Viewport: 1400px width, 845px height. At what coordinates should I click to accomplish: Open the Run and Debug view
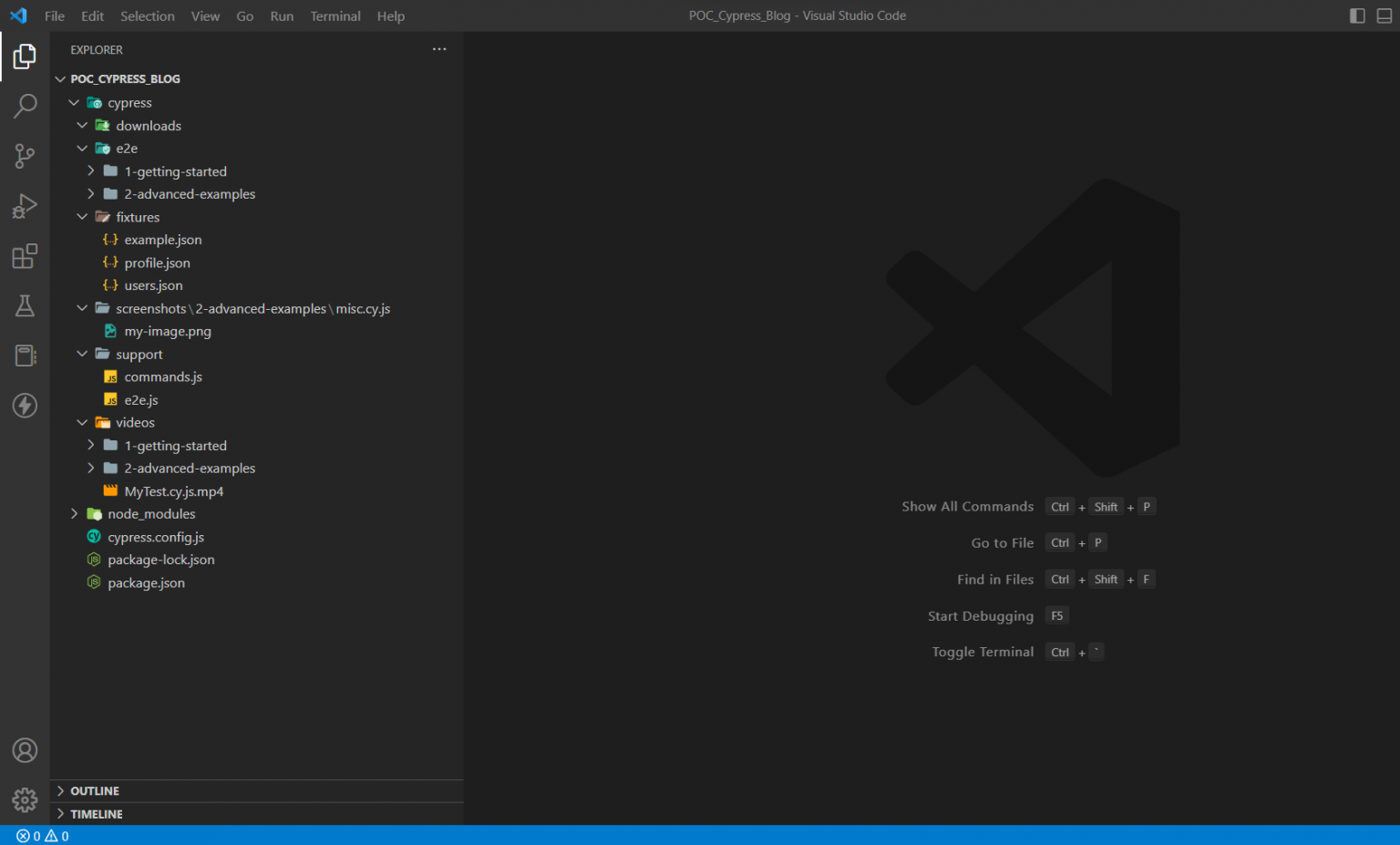(25, 206)
